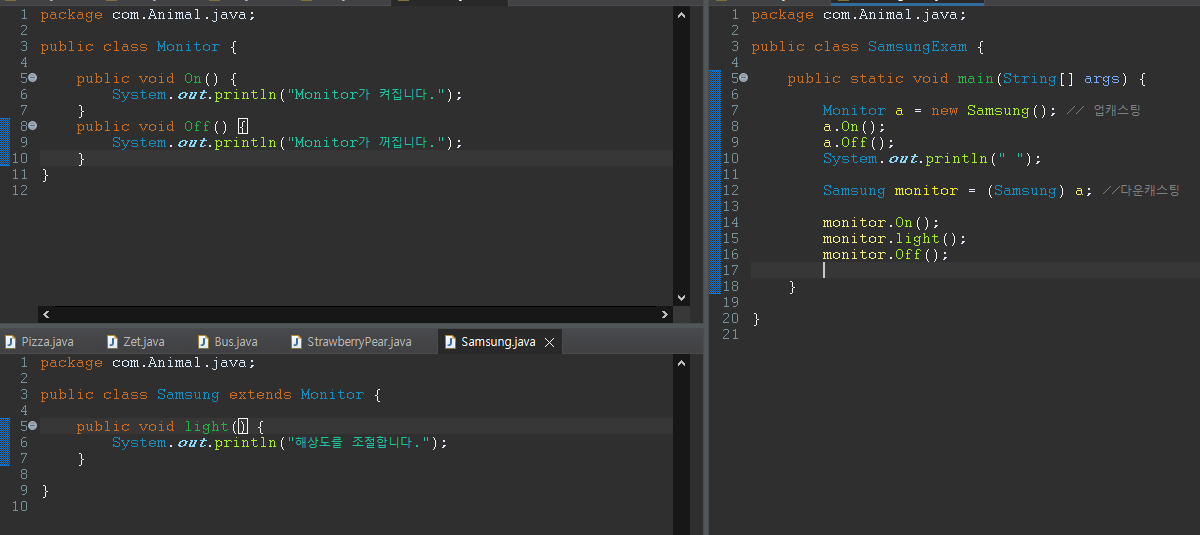Viewport: 1200px width, 535px height.
Task: Click the 'monitor.Off();' statement
Action: point(886,255)
